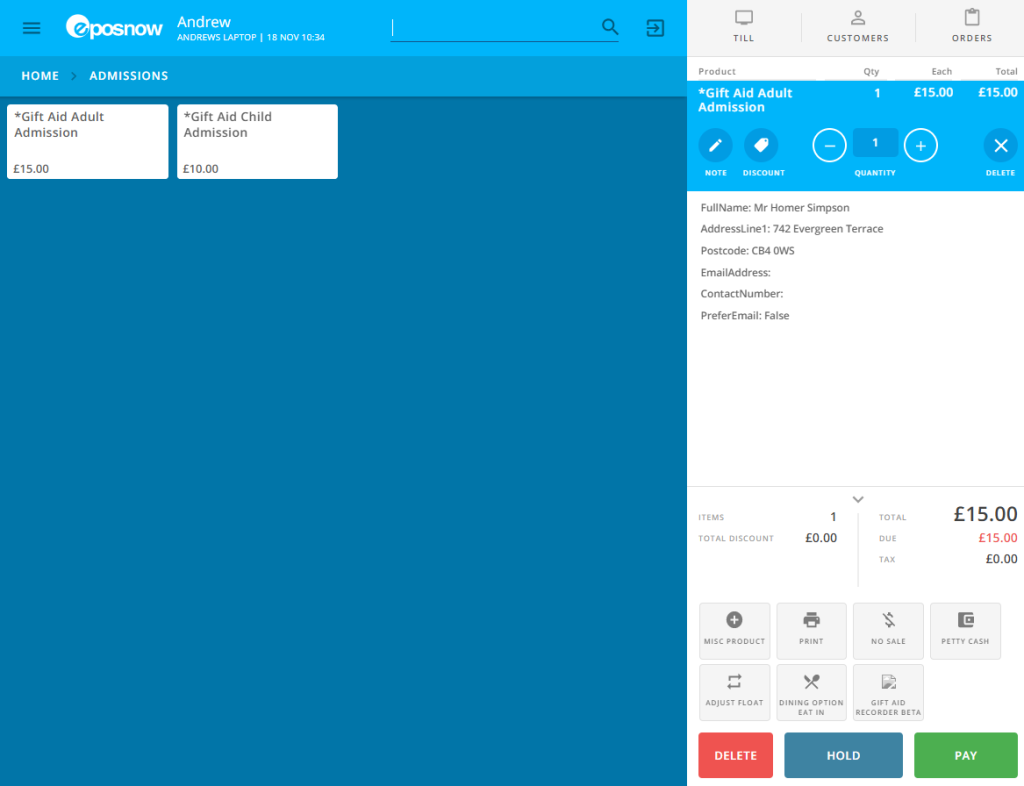1024x786 pixels.
Task: Open the hamburger main menu
Action: (31, 27)
